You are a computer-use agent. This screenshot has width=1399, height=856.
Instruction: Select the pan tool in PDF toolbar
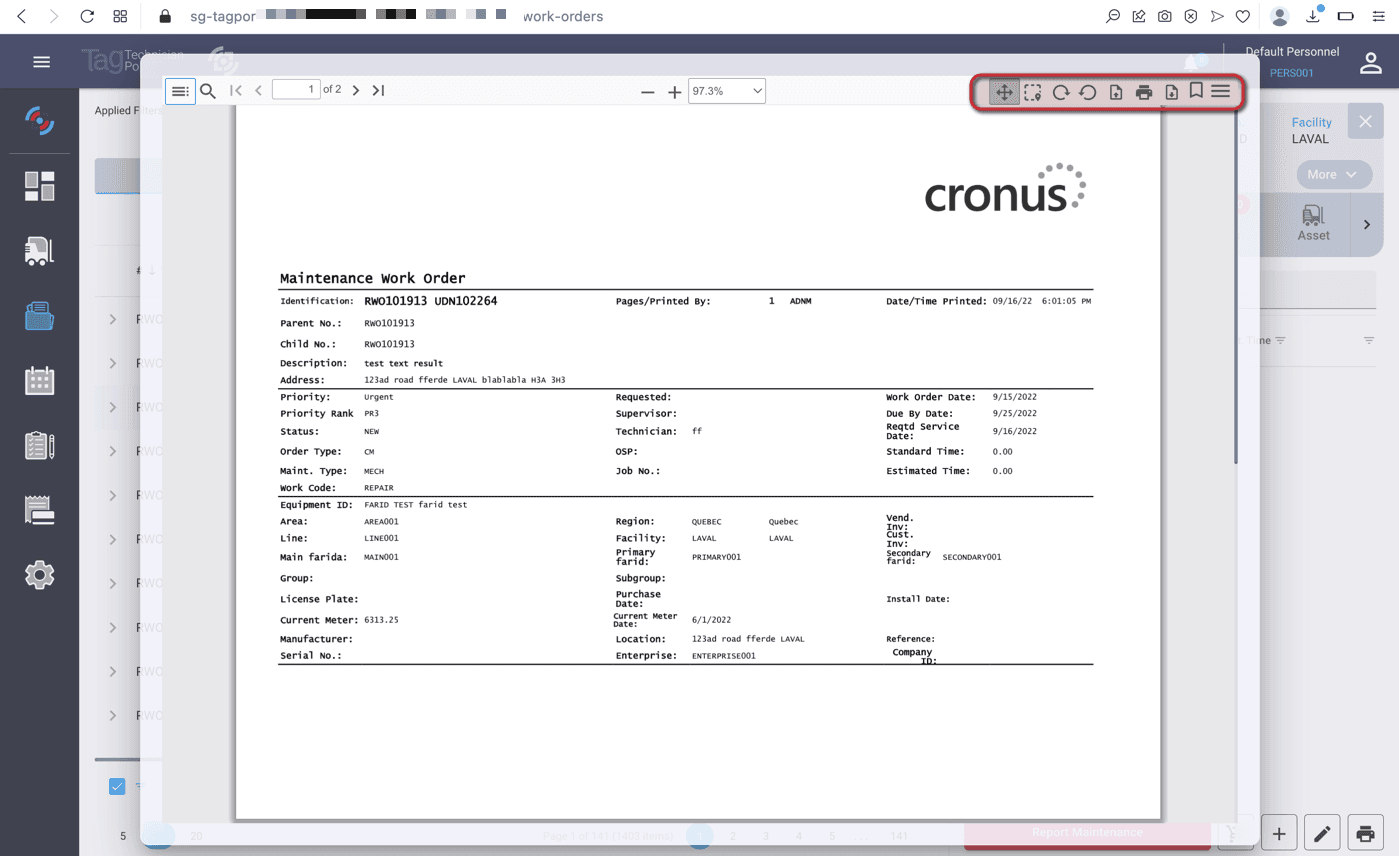1004,92
